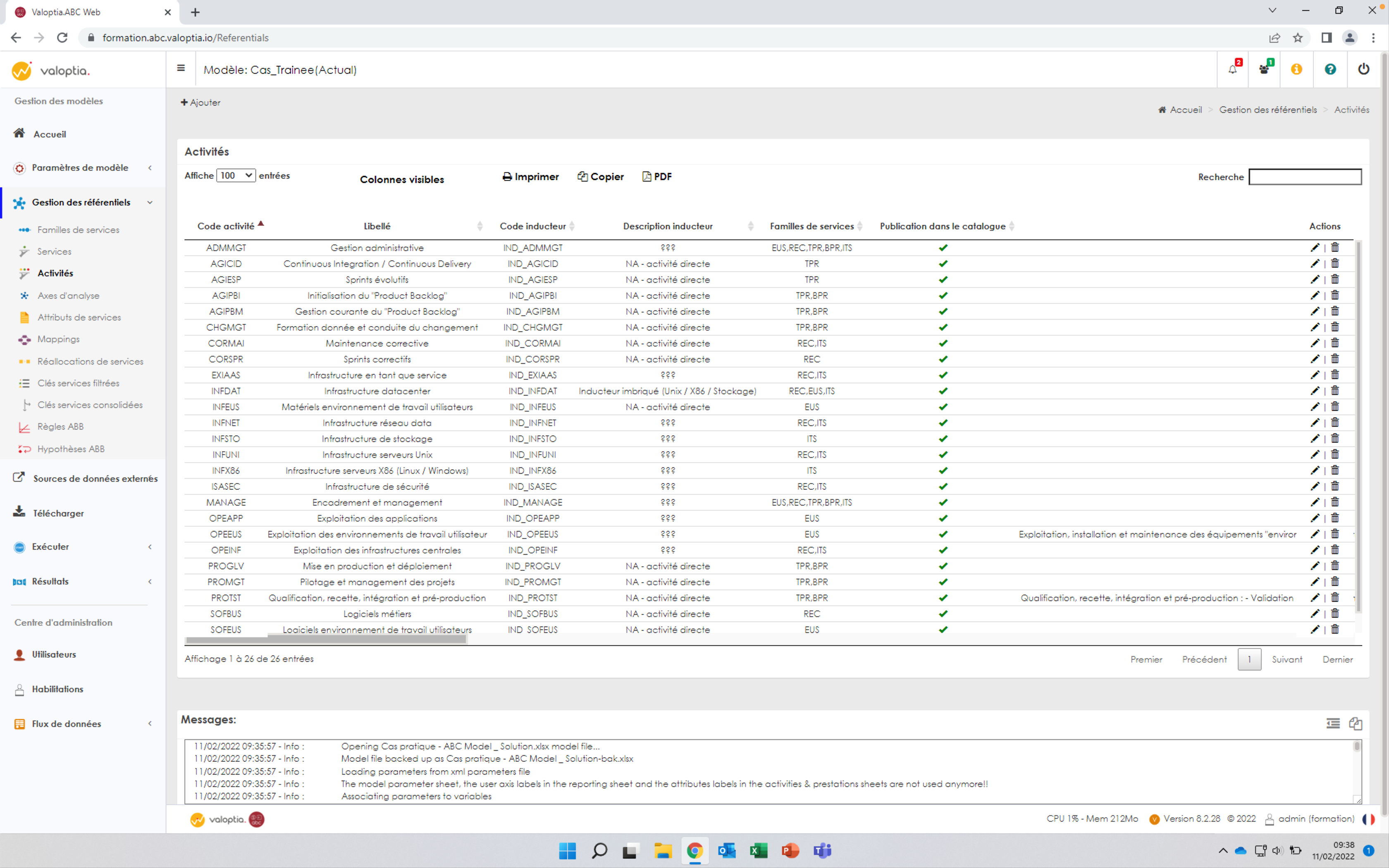
Task: Open the notifications bell
Action: click(x=1232, y=69)
